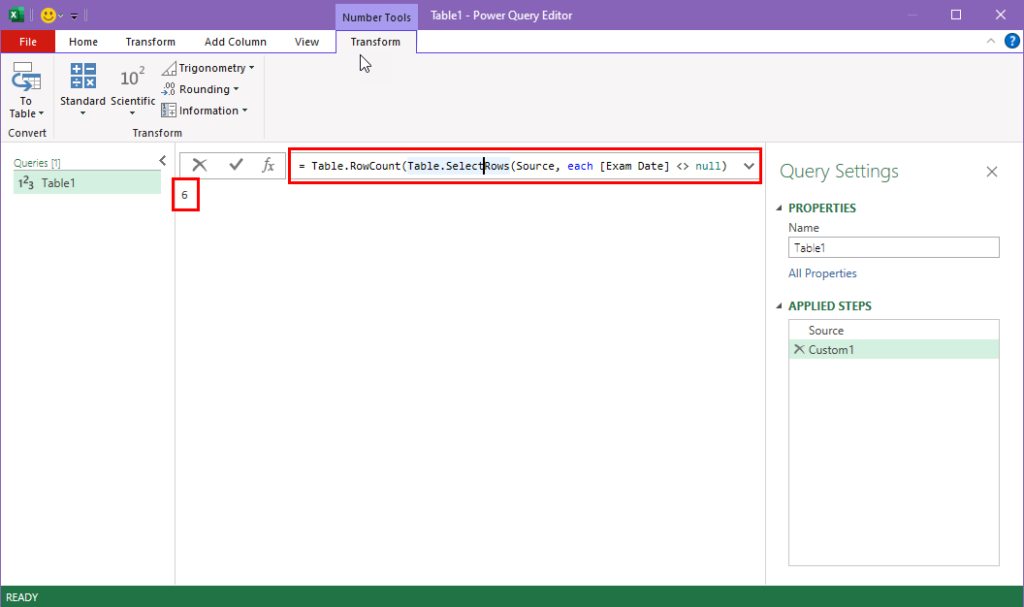
Task: Click the result value 6
Action: pyautogui.click(x=185, y=195)
